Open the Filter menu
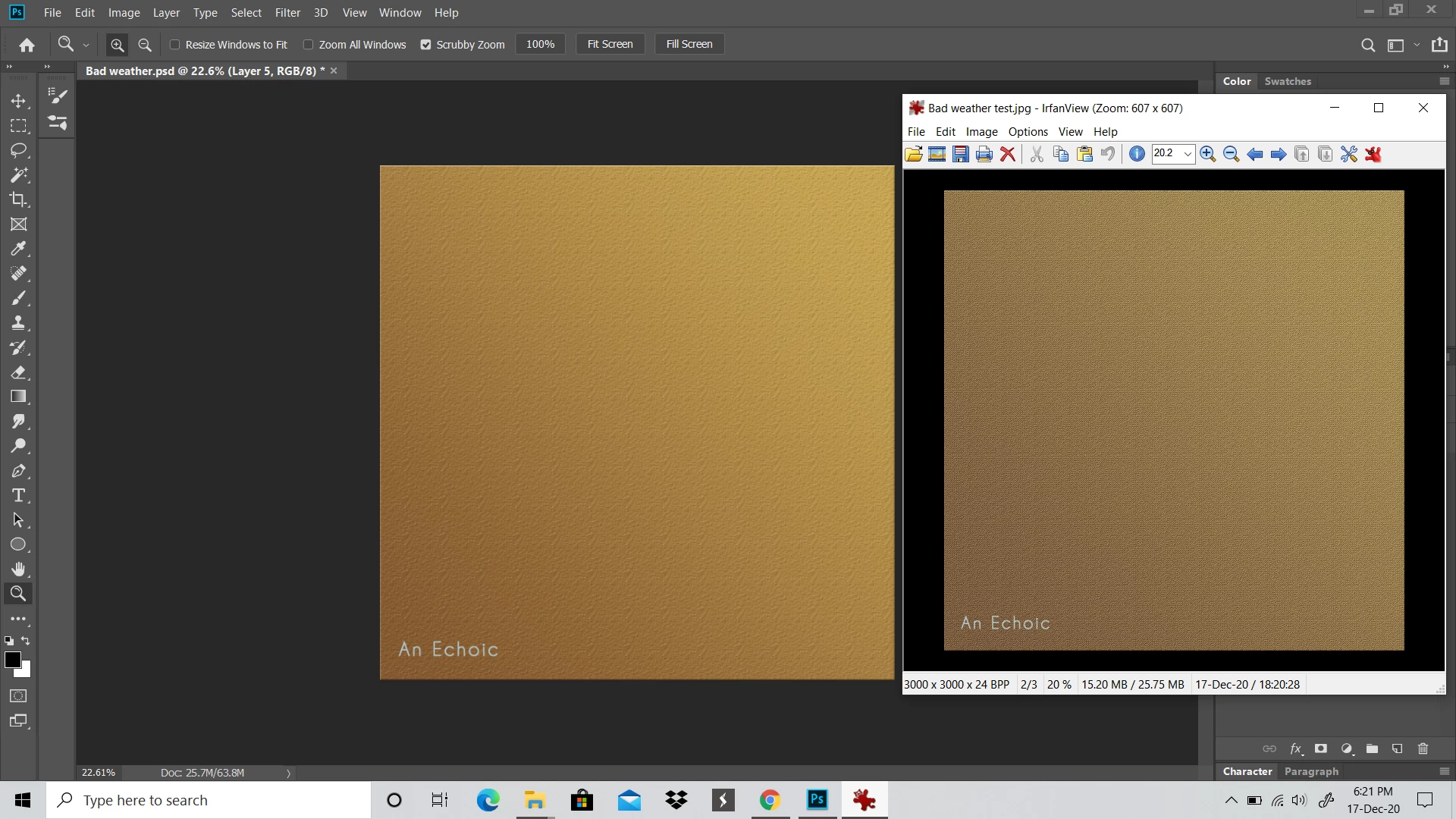This screenshot has width=1456, height=819. point(287,13)
